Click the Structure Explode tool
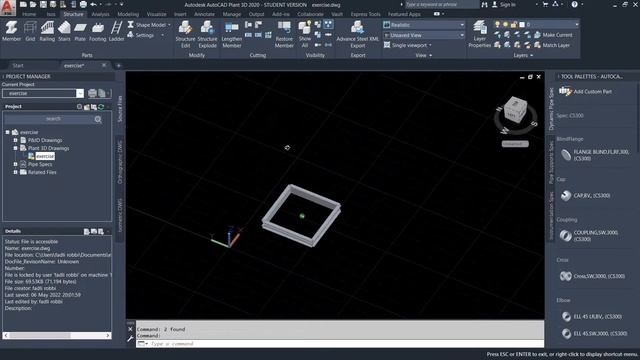Viewport: 640px width, 360px height. (207, 34)
